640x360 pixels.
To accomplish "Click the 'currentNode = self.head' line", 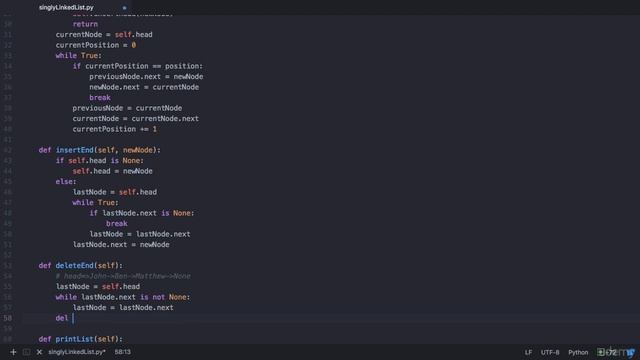I will pyautogui.click(x=104, y=35).
